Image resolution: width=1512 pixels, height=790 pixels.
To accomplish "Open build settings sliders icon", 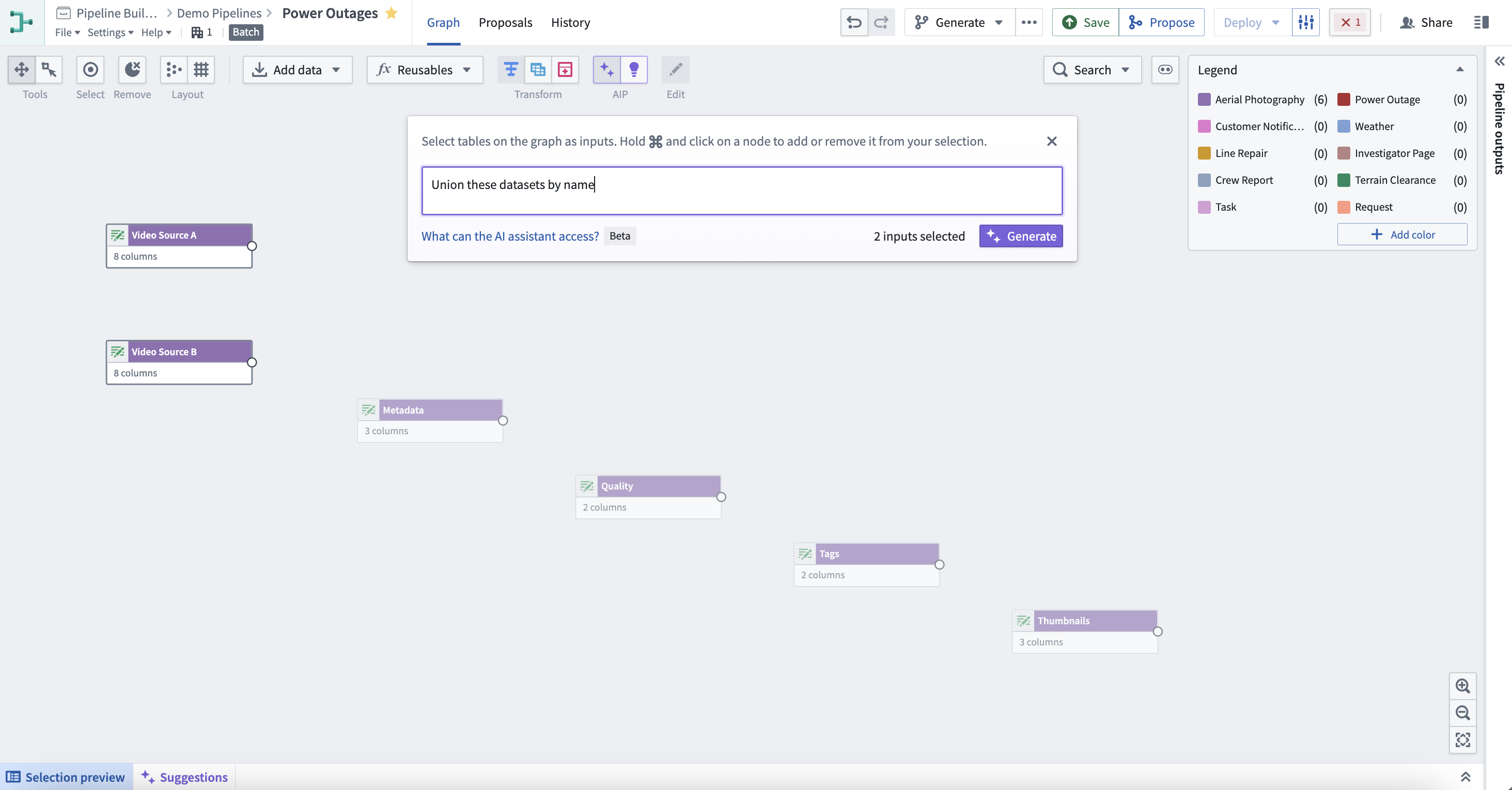I will coord(1306,22).
